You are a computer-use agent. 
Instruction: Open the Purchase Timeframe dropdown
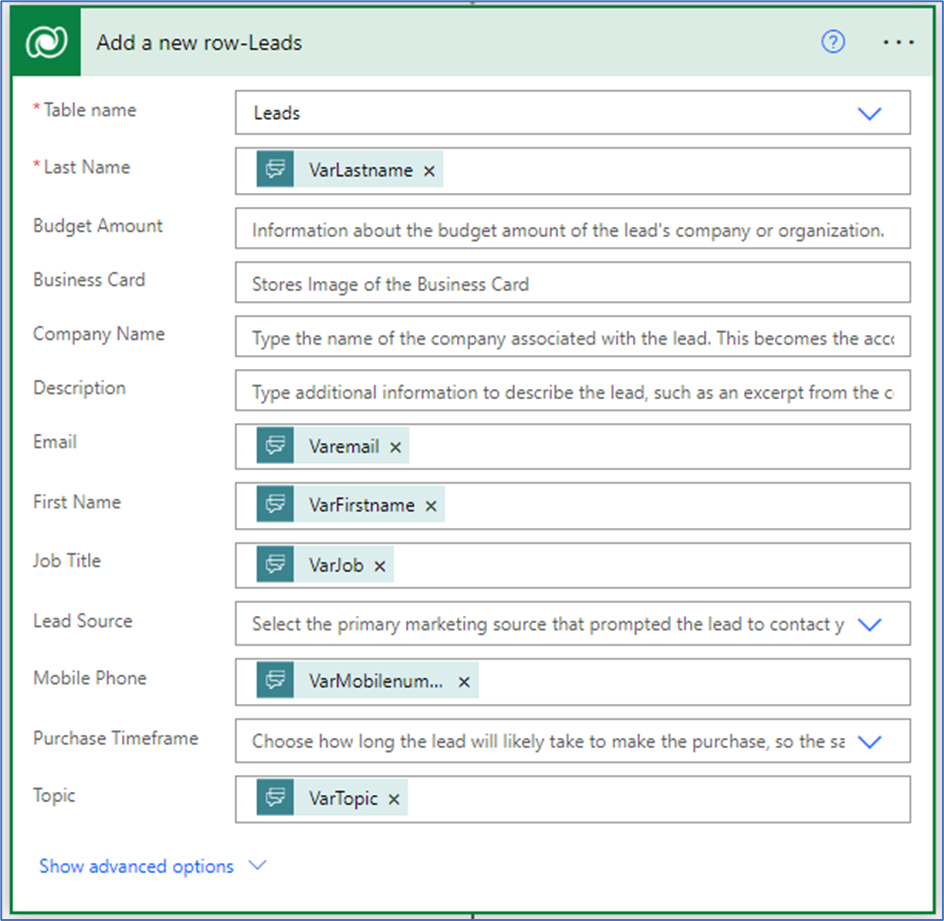click(x=869, y=741)
